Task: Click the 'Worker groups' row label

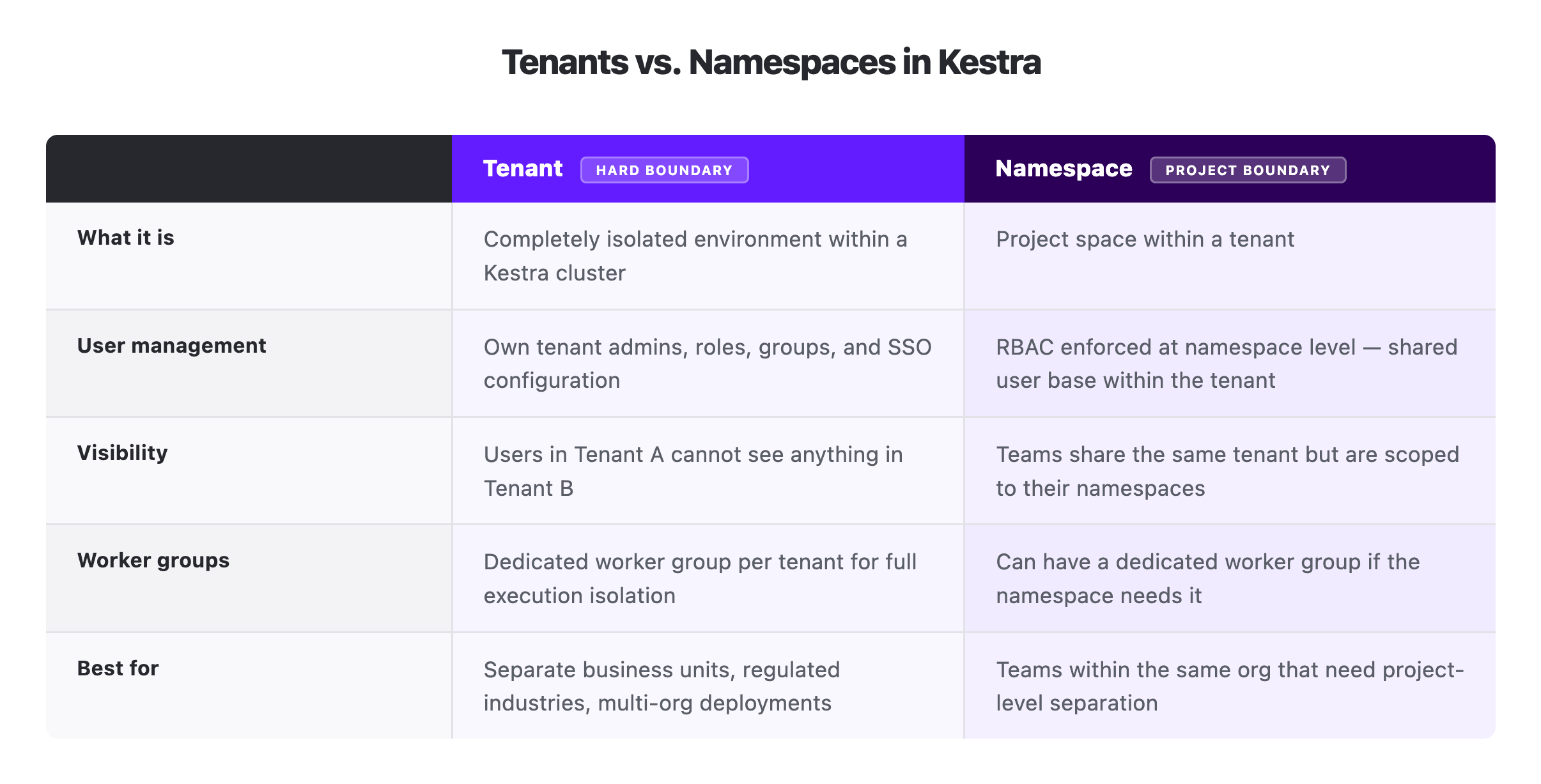Action: click(x=153, y=560)
